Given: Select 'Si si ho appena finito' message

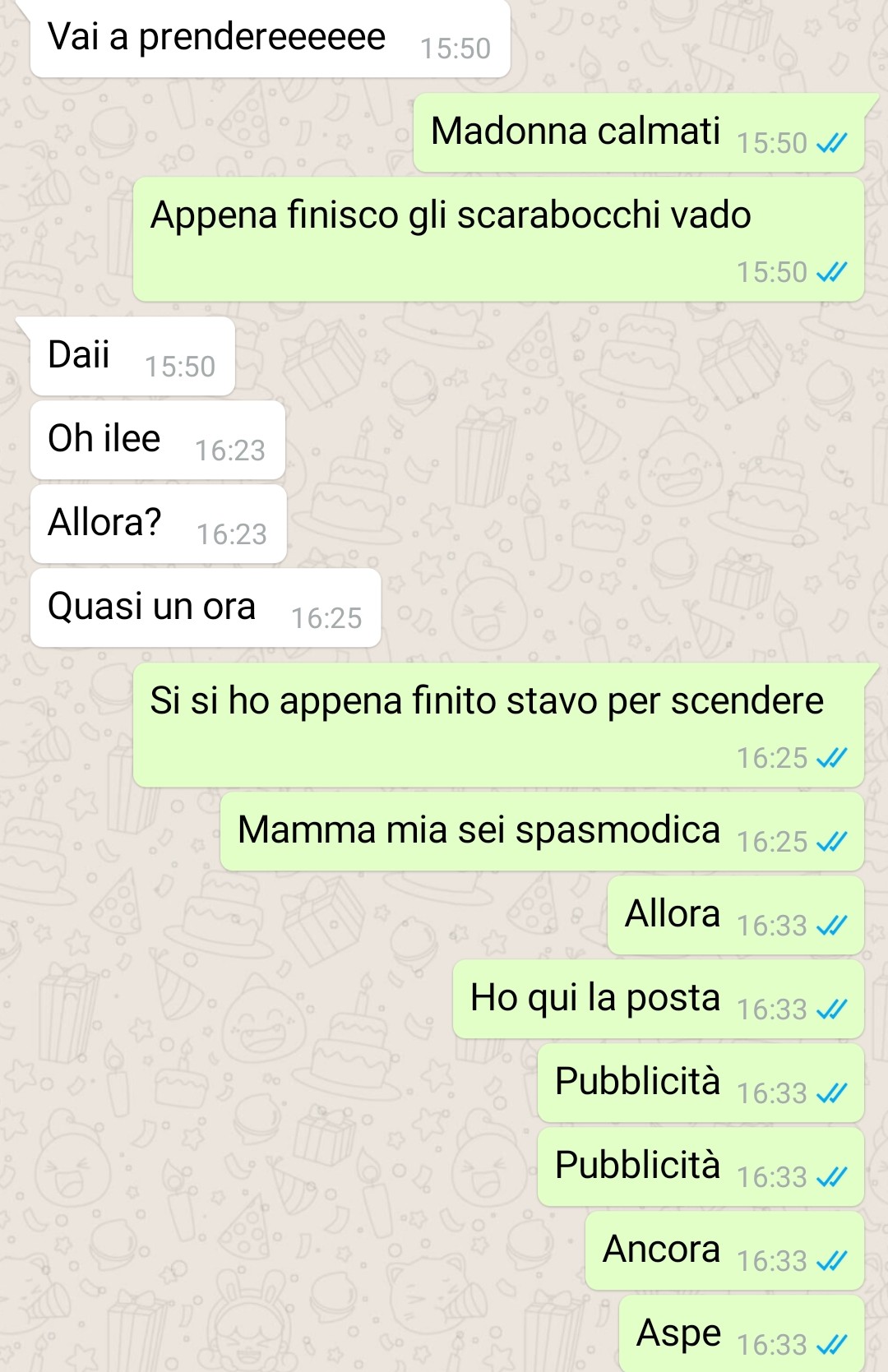Looking at the screenshot, I should pos(498,725).
